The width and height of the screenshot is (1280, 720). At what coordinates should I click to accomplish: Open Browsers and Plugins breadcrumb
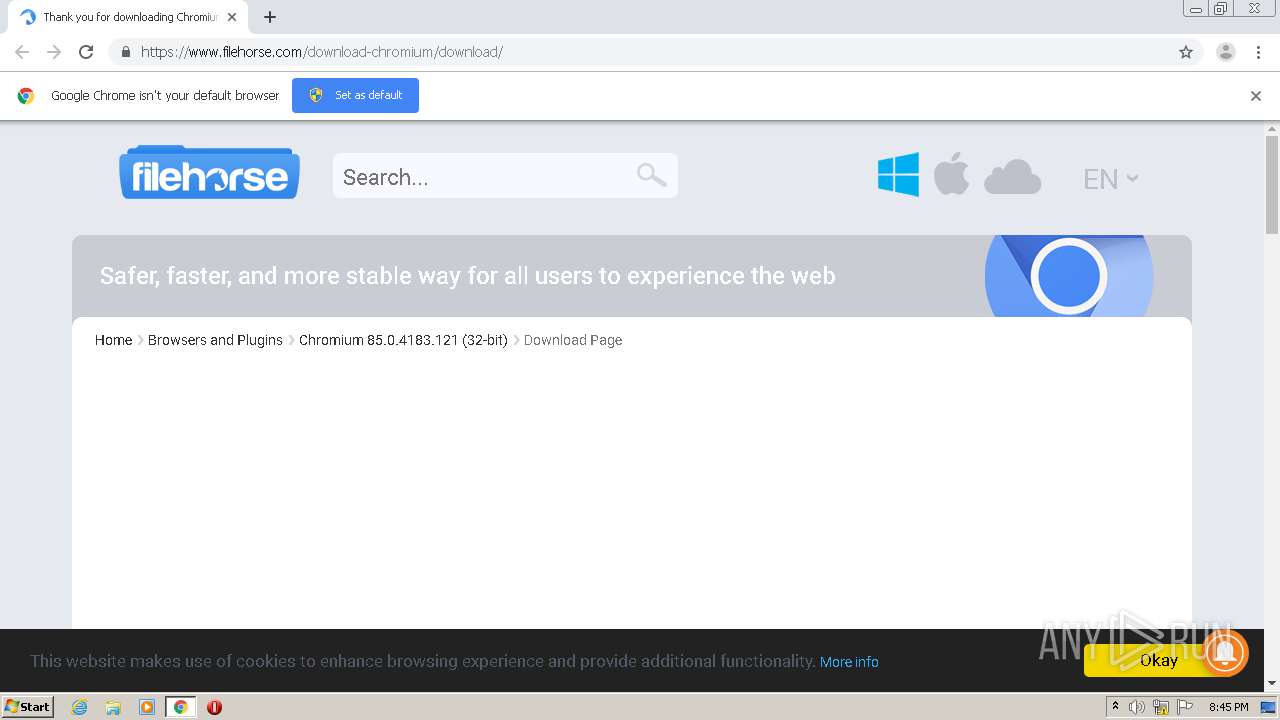(x=215, y=340)
